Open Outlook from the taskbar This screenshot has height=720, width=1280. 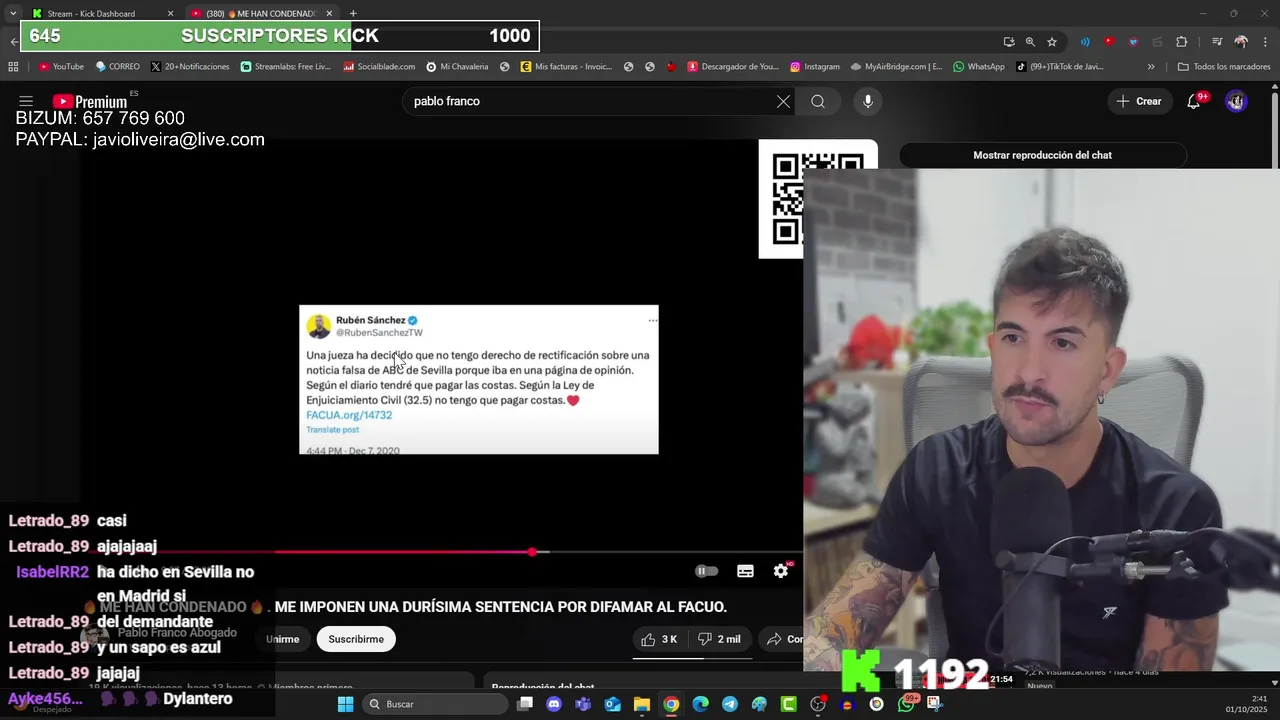612,704
